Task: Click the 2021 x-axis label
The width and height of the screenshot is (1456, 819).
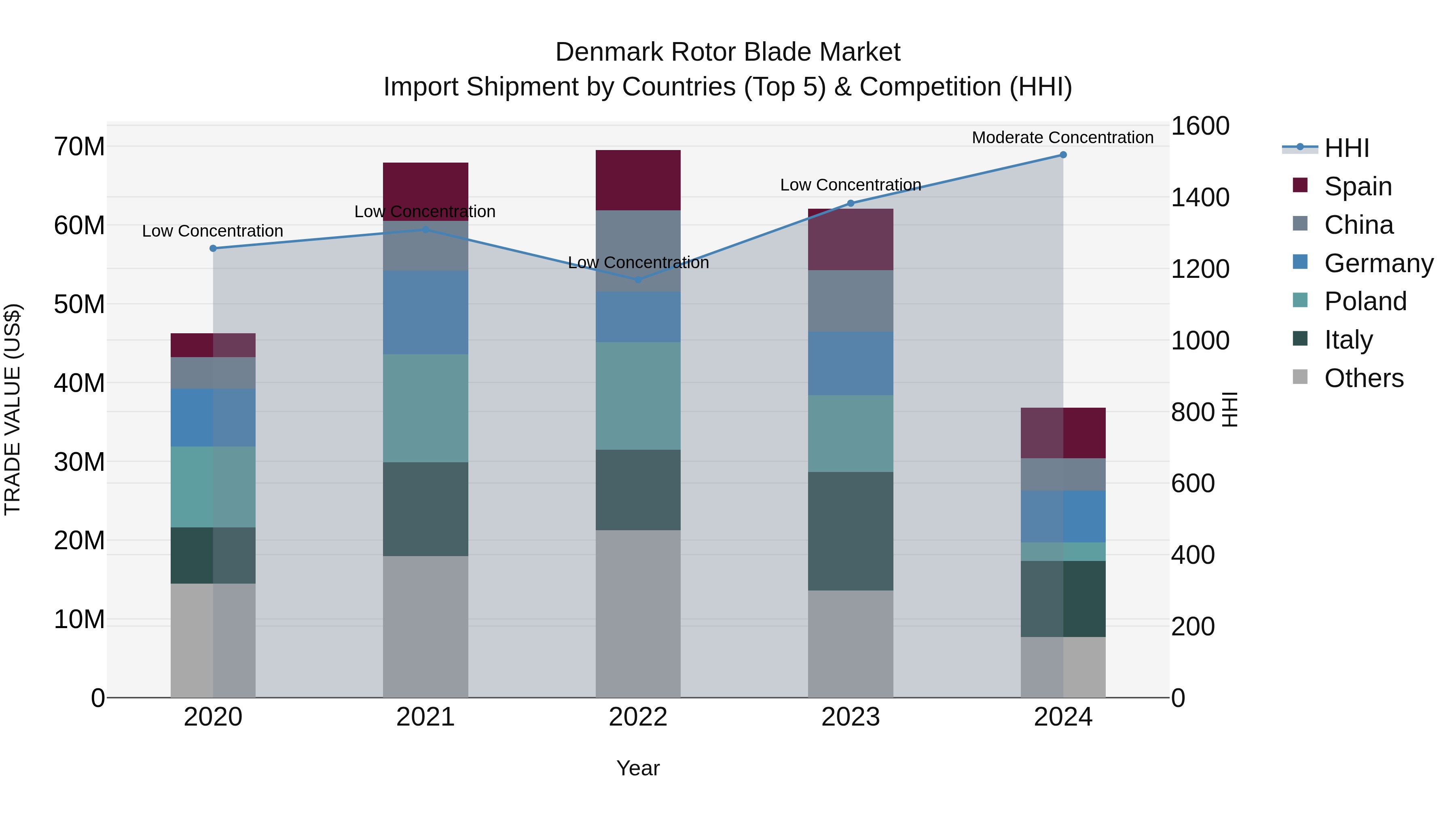Action: (425, 717)
